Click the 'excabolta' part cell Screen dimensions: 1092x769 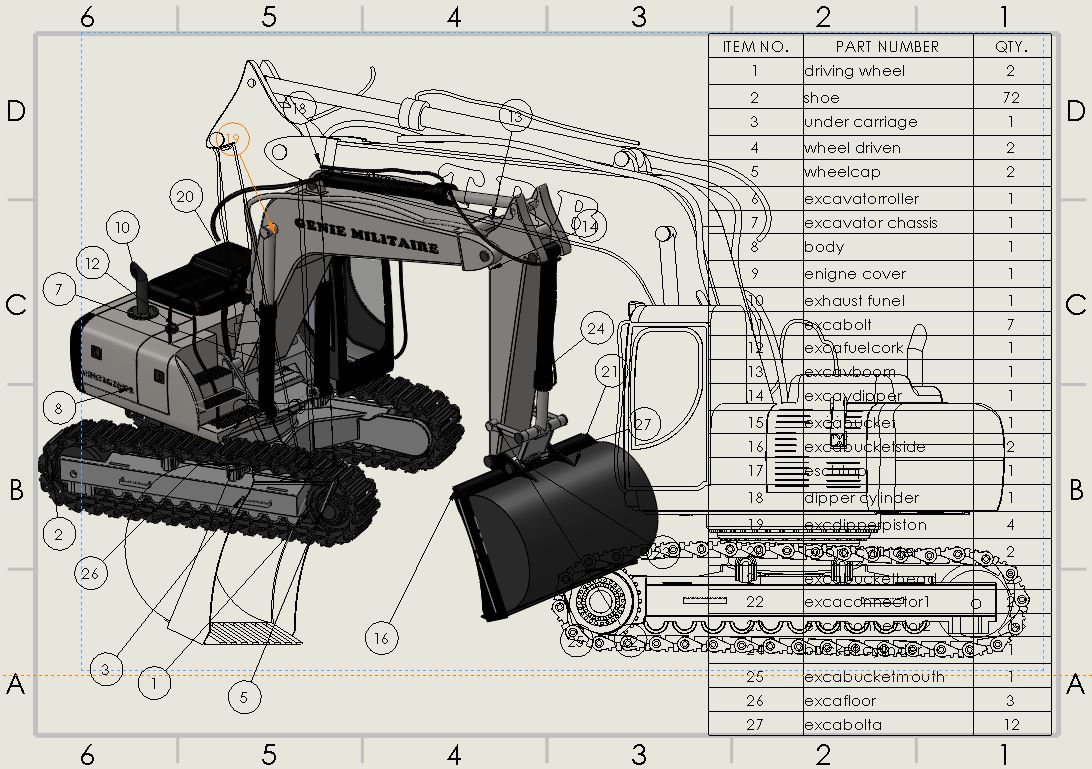point(888,724)
